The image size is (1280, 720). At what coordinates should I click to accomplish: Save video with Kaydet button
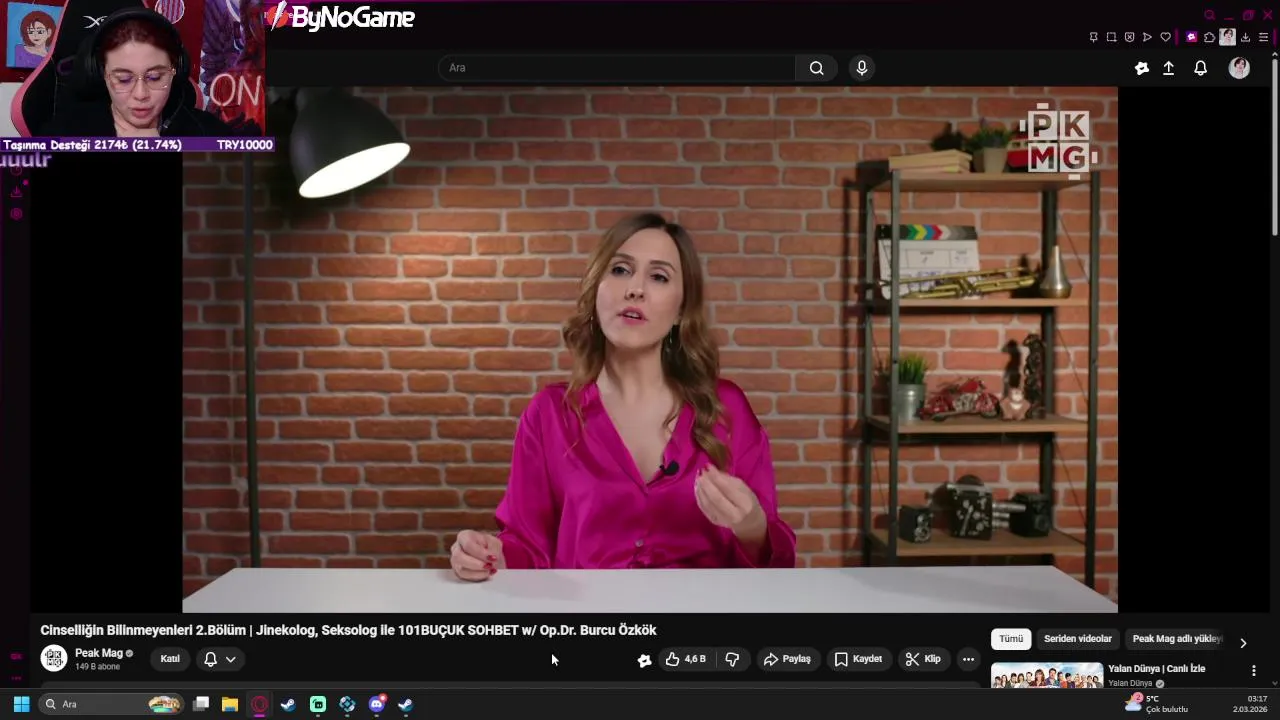click(858, 659)
